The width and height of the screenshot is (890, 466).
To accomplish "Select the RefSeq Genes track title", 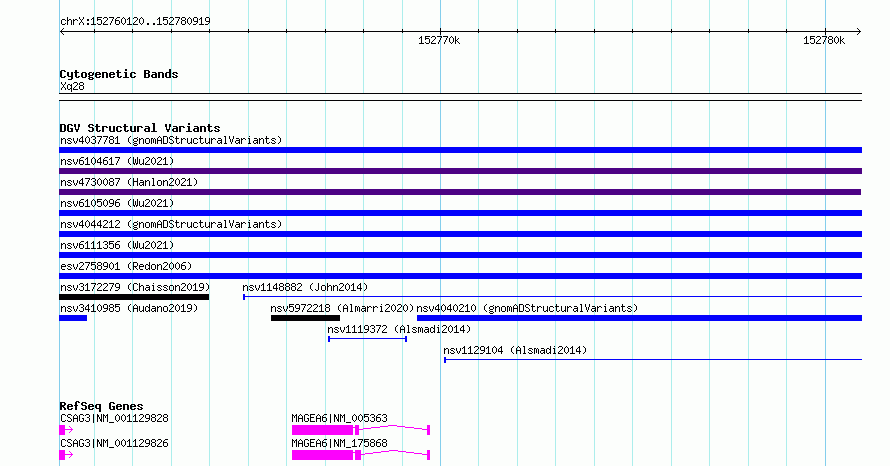I will 101,406.
